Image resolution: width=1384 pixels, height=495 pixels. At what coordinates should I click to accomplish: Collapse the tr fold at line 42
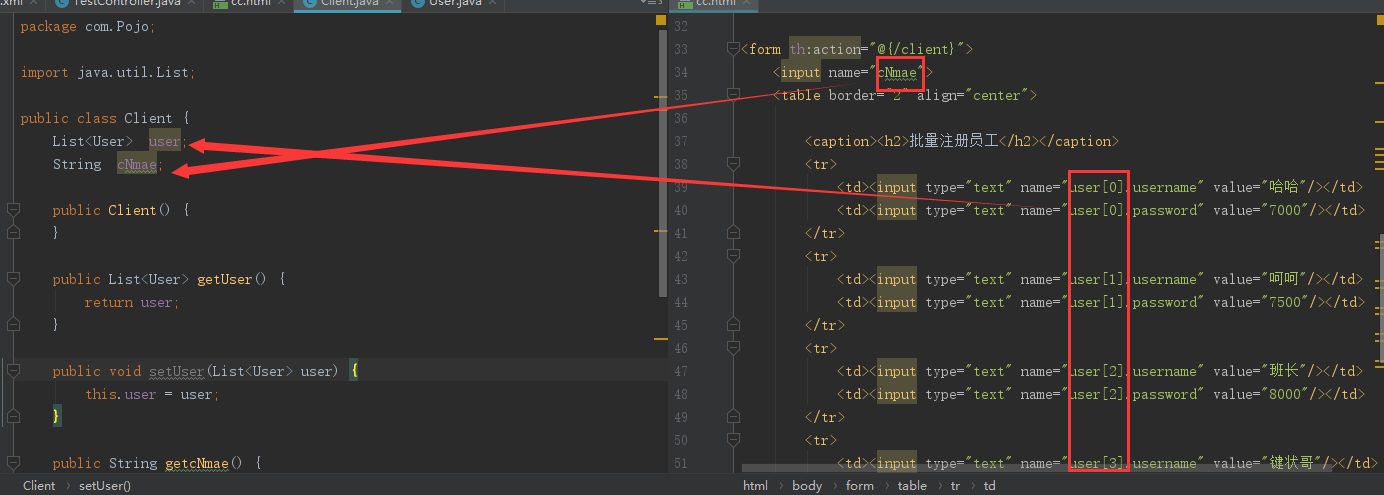tap(733, 256)
